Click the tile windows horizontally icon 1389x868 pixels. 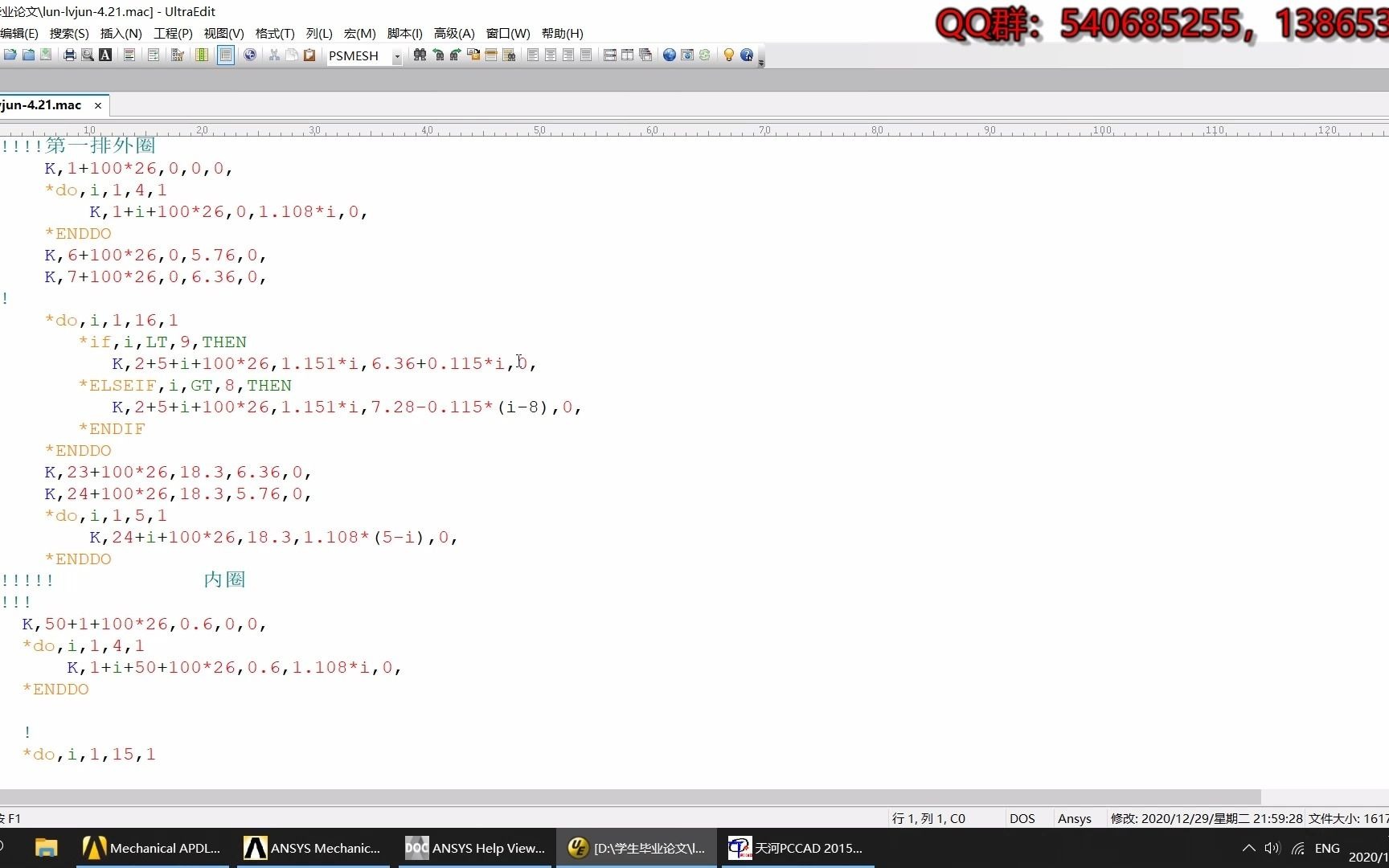click(x=610, y=55)
